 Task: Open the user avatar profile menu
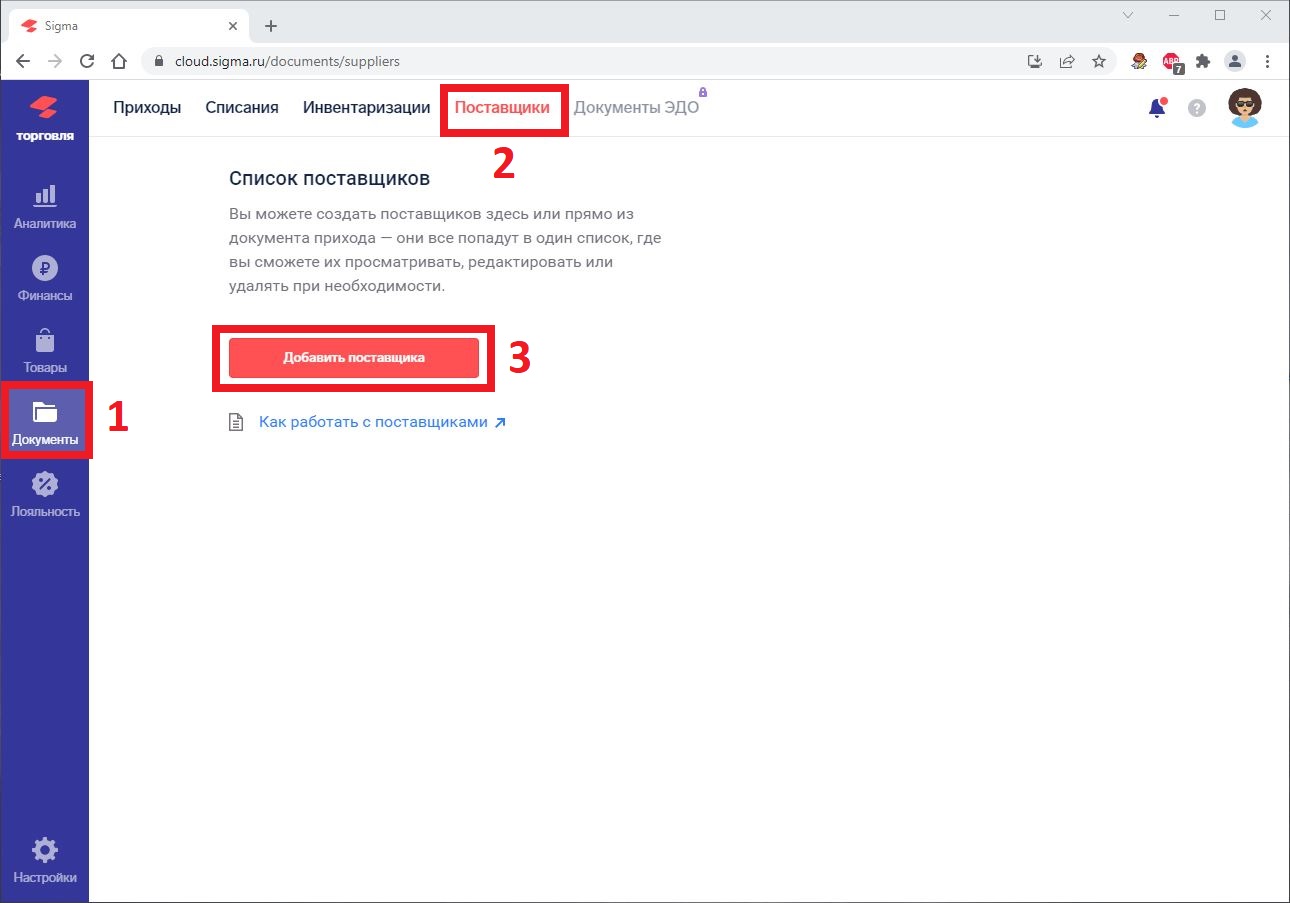(1244, 107)
